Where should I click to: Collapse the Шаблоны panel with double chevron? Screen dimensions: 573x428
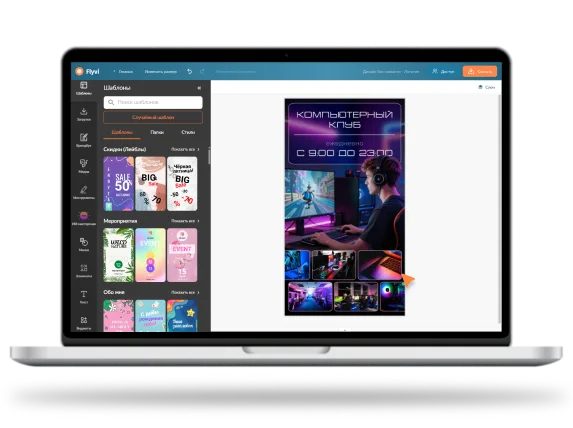[199, 88]
